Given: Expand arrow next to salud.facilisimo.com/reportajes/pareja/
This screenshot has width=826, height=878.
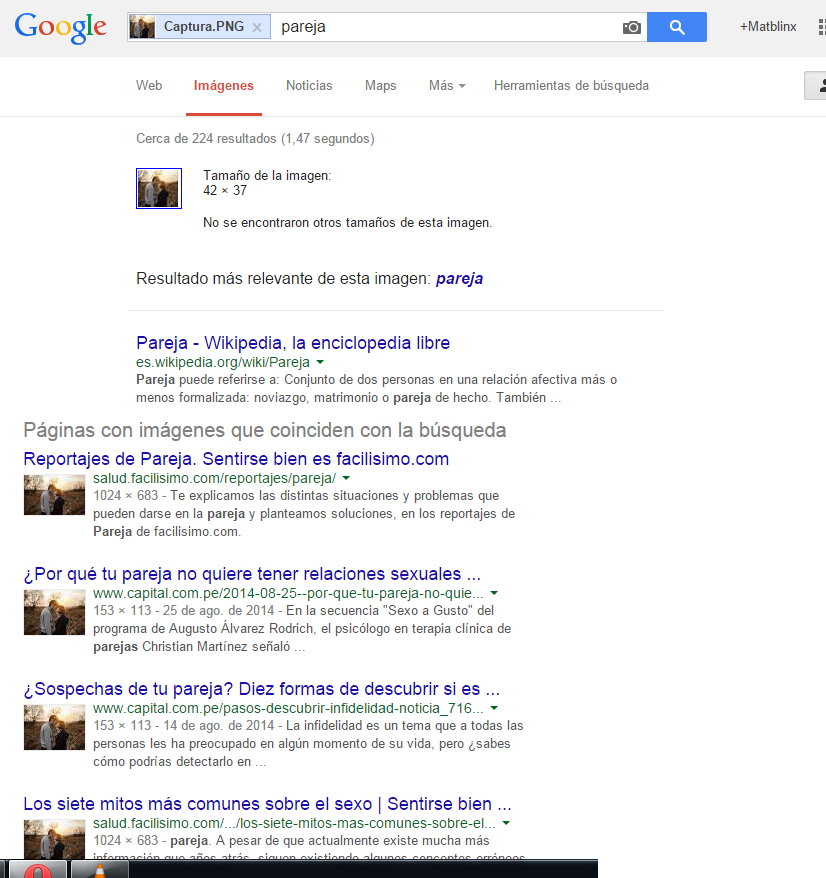Looking at the screenshot, I should click(x=346, y=478).
